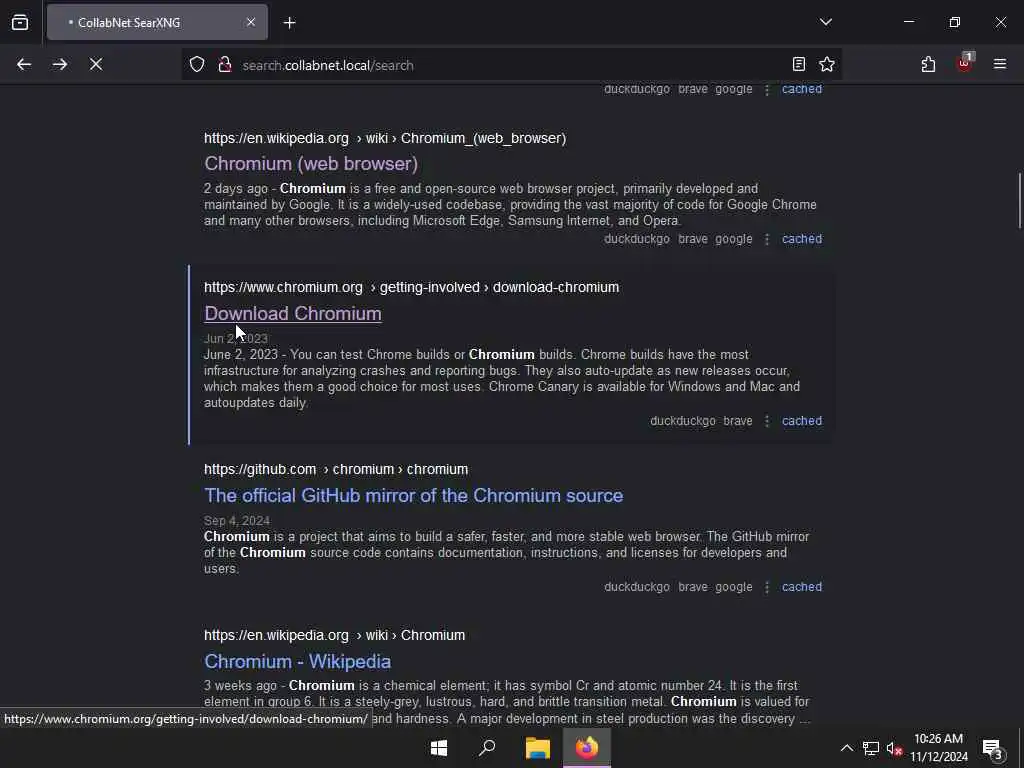Viewport: 1024px width, 768px height.
Task: Open cached link of Chromium (web browser) result
Action: (x=802, y=239)
